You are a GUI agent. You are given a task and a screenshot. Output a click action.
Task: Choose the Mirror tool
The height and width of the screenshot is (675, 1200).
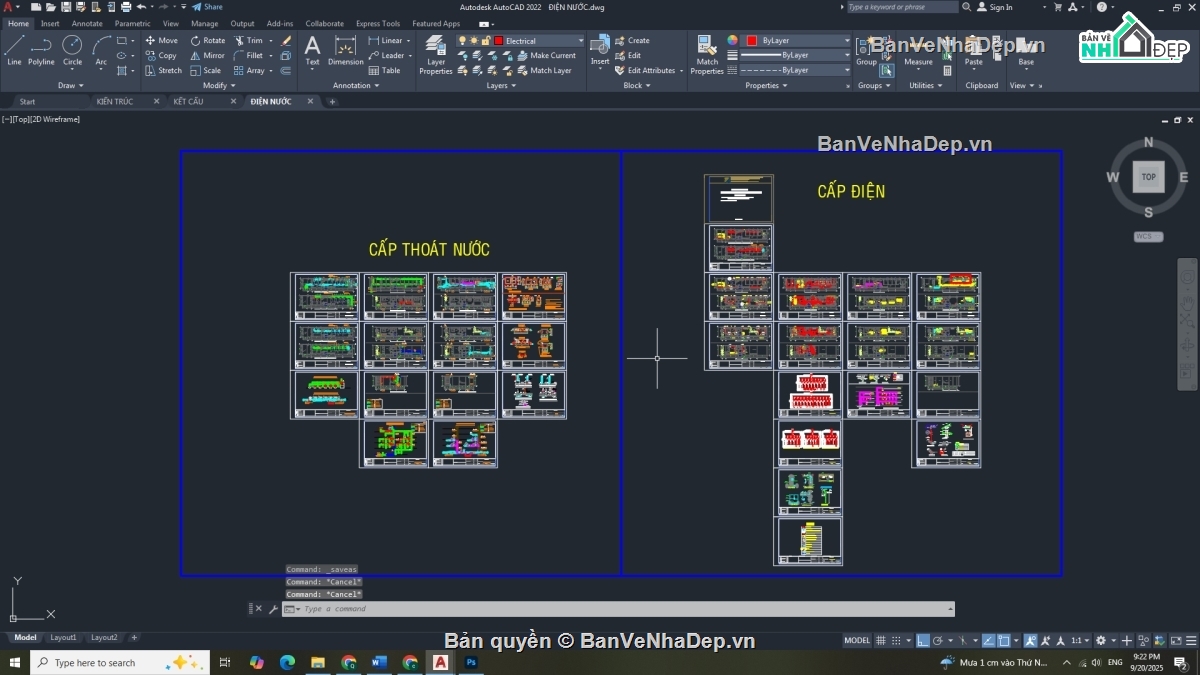(x=207, y=56)
